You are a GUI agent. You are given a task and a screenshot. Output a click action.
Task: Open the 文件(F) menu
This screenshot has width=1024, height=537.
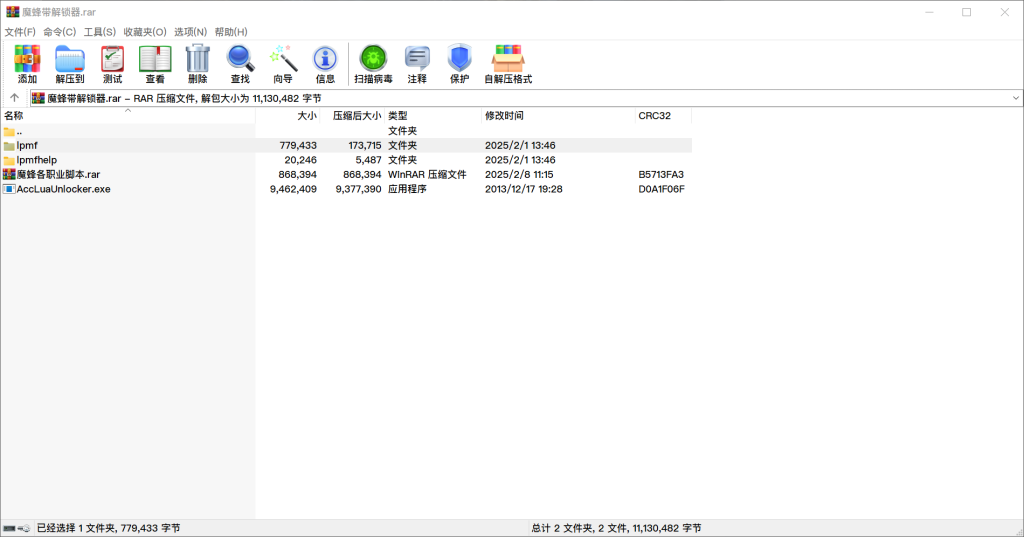[x=20, y=32]
